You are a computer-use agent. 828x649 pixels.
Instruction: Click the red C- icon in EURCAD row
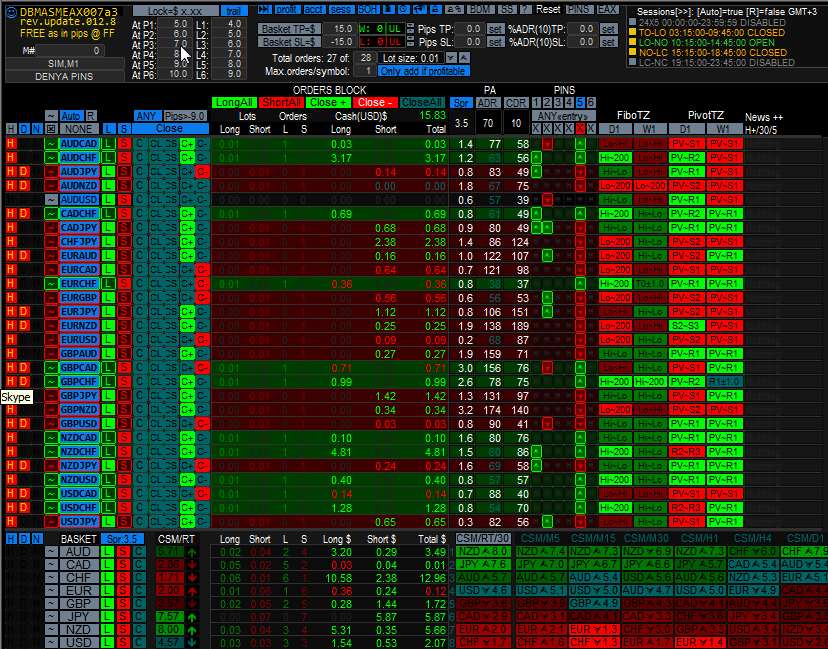(202, 270)
